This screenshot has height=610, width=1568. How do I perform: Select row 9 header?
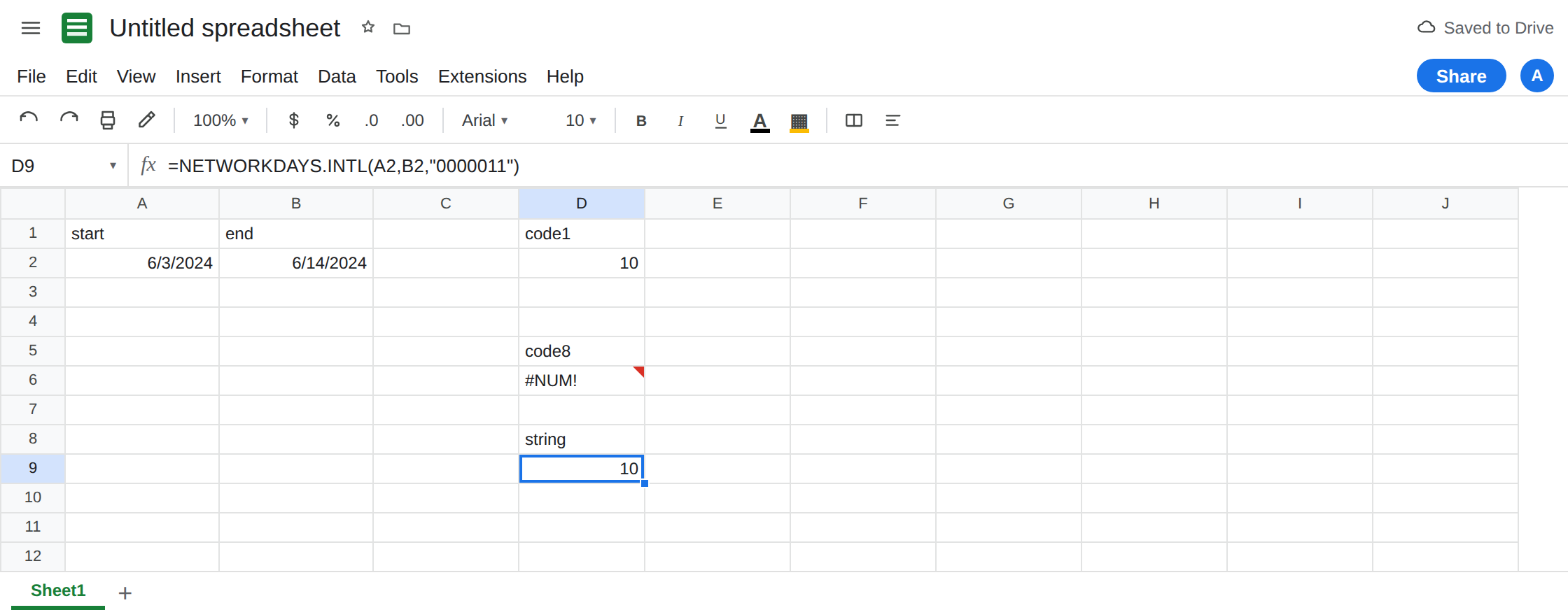coord(33,468)
